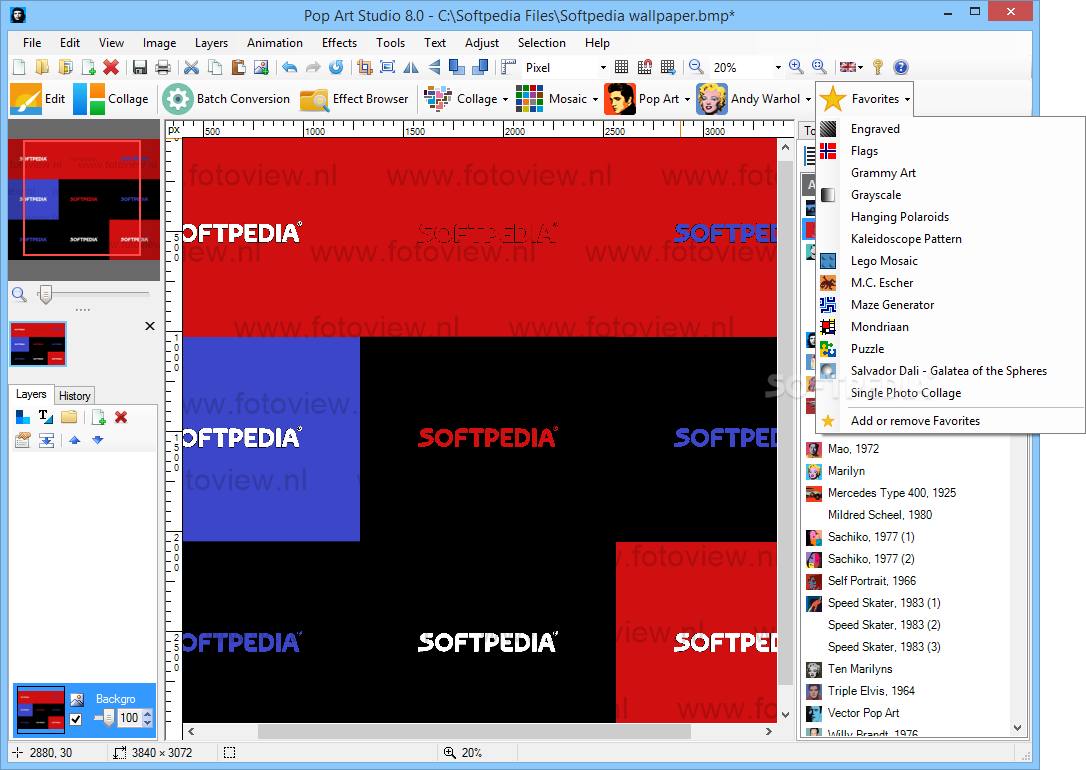The height and width of the screenshot is (770, 1086).
Task: Click the Cut scissors icon
Action: tap(192, 67)
